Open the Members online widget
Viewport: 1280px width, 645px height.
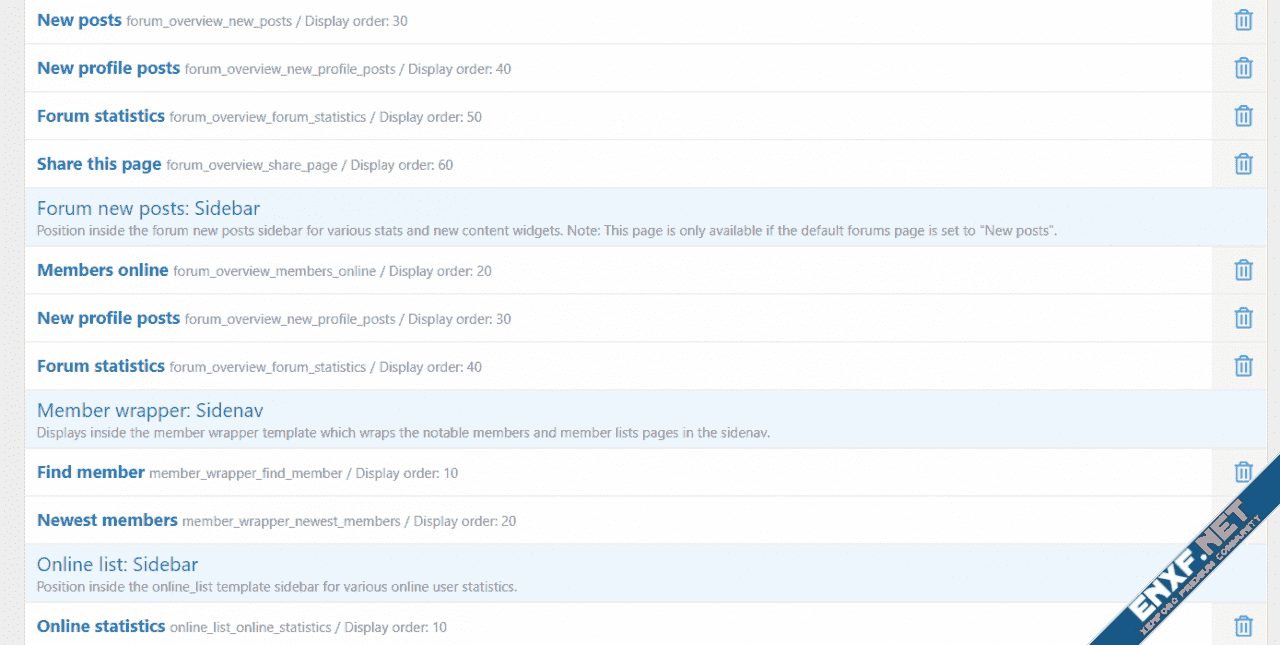click(x=102, y=270)
